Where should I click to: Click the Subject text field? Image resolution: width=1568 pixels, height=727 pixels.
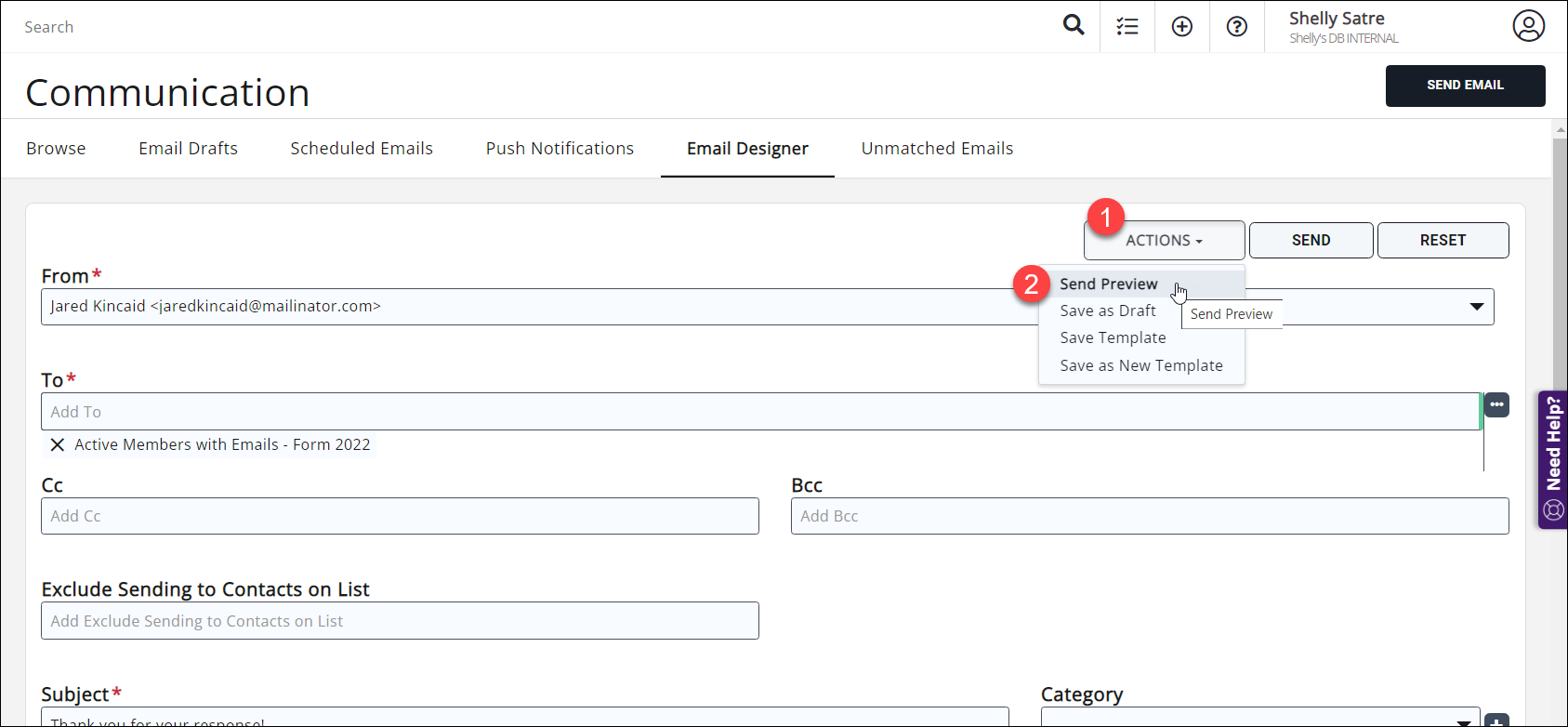(525, 718)
